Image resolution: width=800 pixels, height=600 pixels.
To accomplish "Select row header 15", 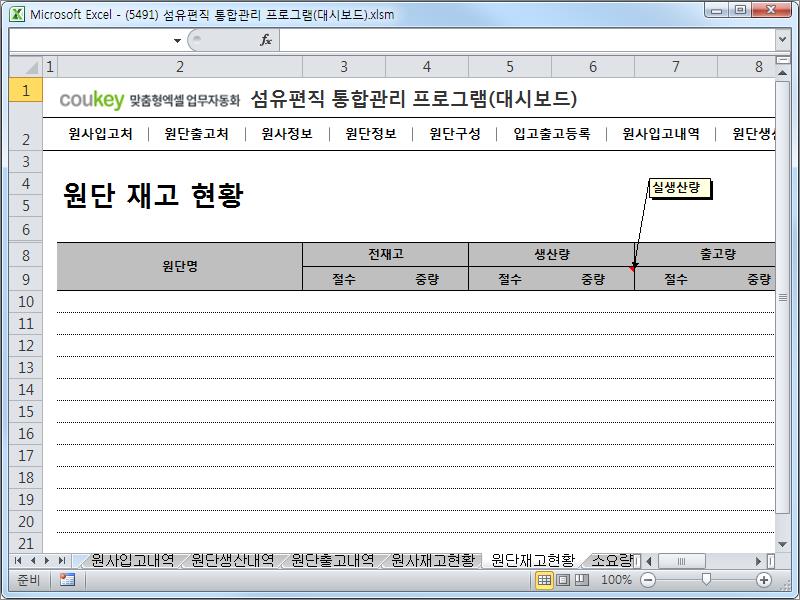I will pos(26,411).
